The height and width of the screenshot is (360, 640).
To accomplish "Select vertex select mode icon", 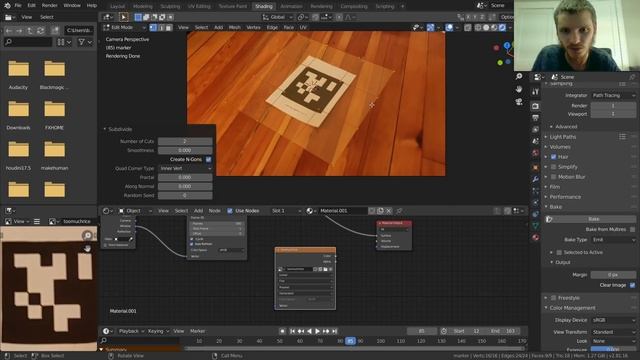I will pyautogui.click(x=153, y=27).
